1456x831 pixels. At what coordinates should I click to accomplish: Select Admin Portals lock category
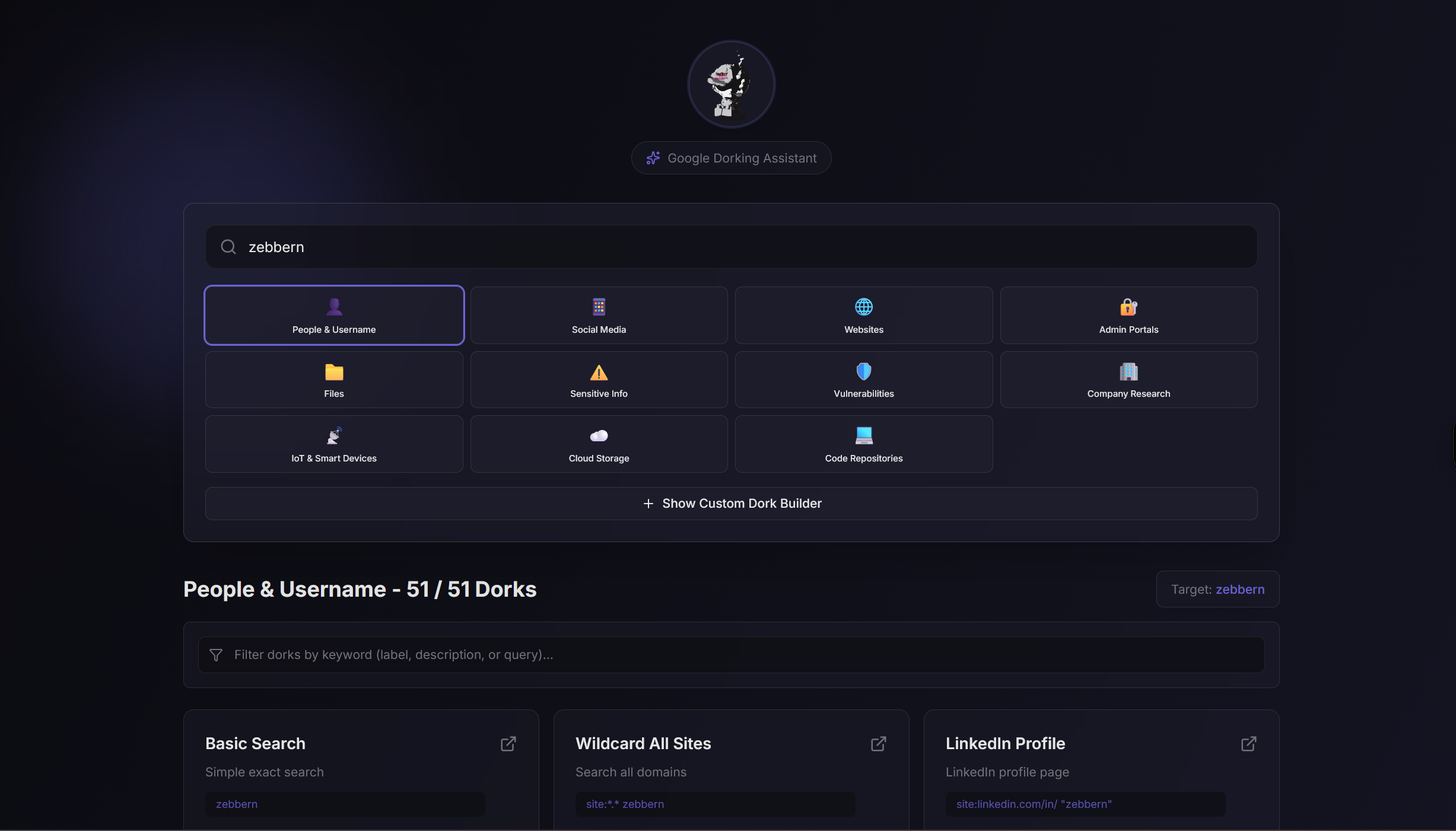(x=1128, y=315)
